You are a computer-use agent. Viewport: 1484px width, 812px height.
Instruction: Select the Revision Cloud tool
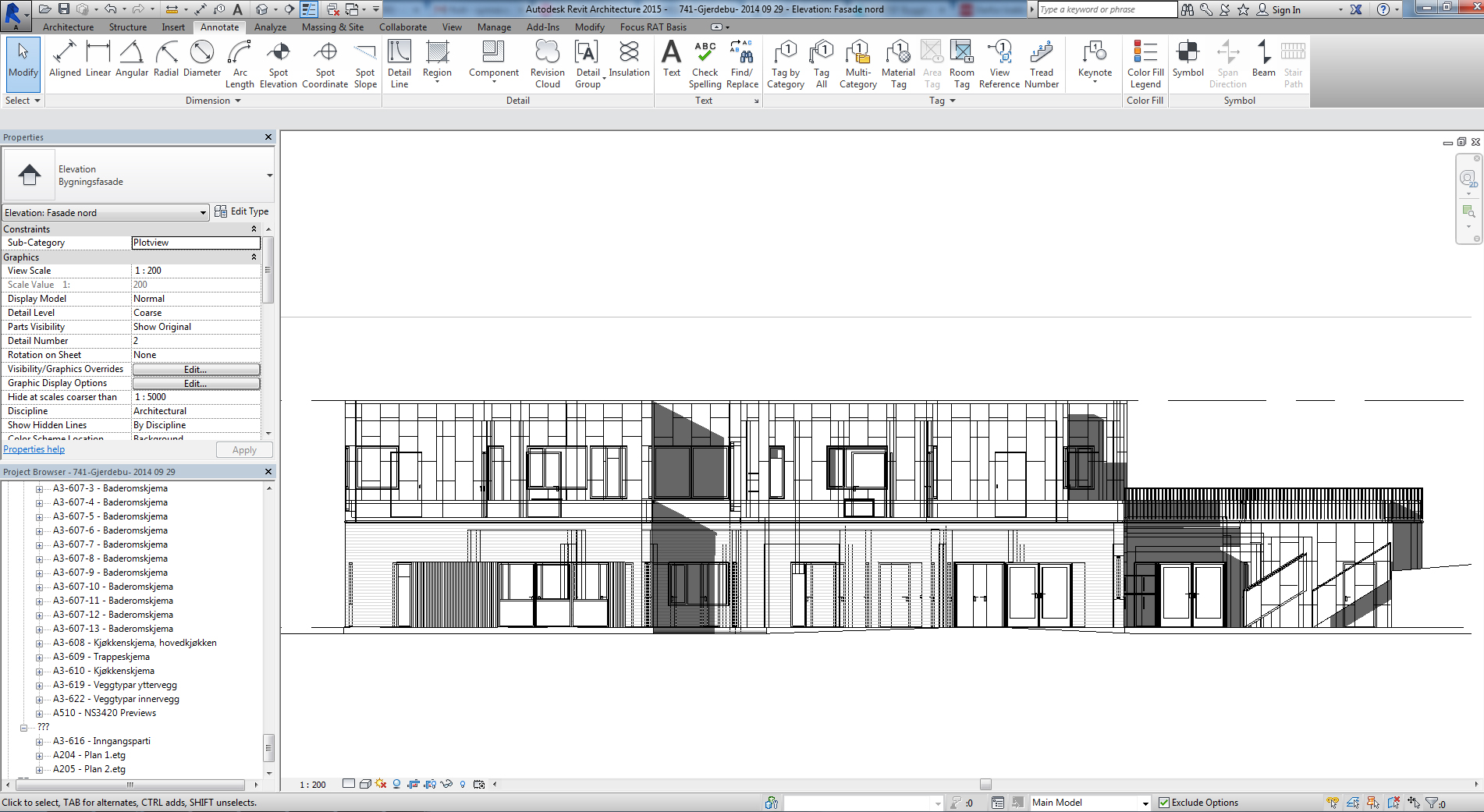point(547,62)
